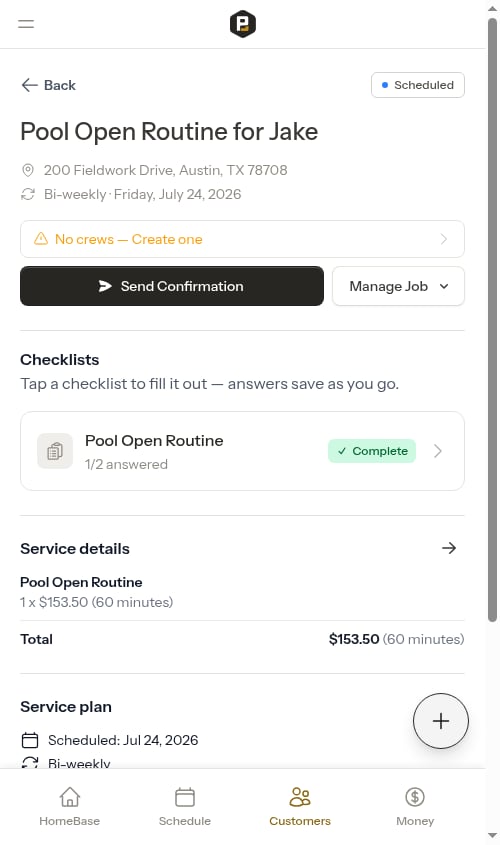The width and height of the screenshot is (500, 845).
Task: Click the warning triangle icon
Action: coord(41,239)
